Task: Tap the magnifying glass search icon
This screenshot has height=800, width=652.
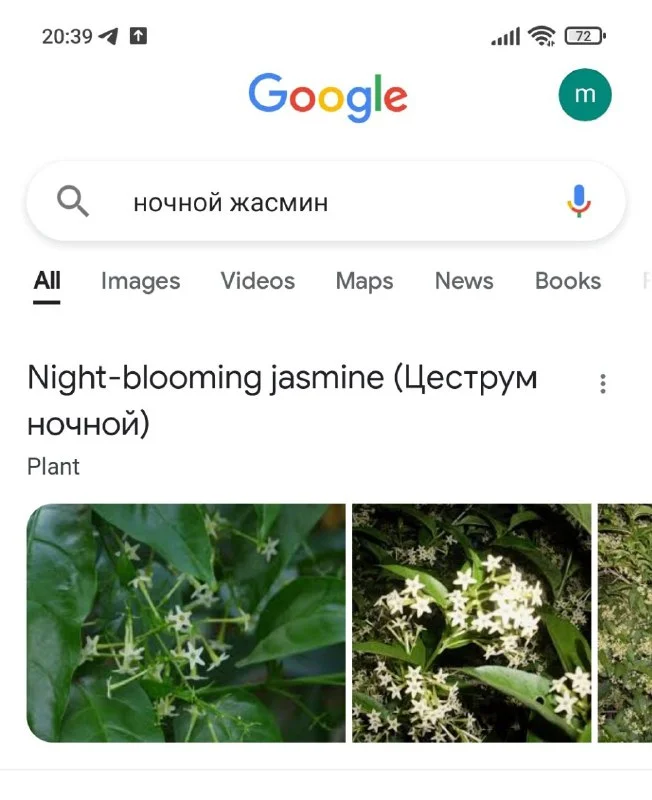Action: 73,202
